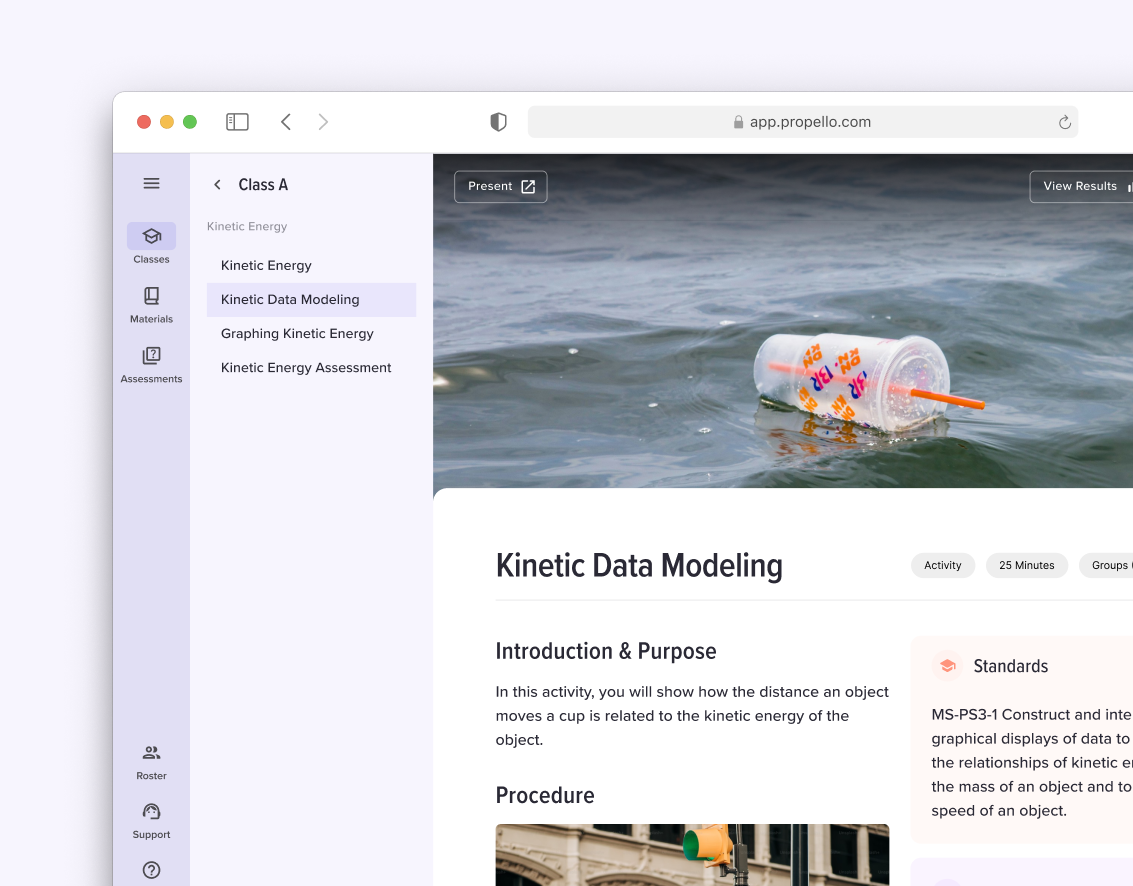Click the help question mark icon
Screen dimensions: 1133x886
pyautogui.click(x=151, y=870)
